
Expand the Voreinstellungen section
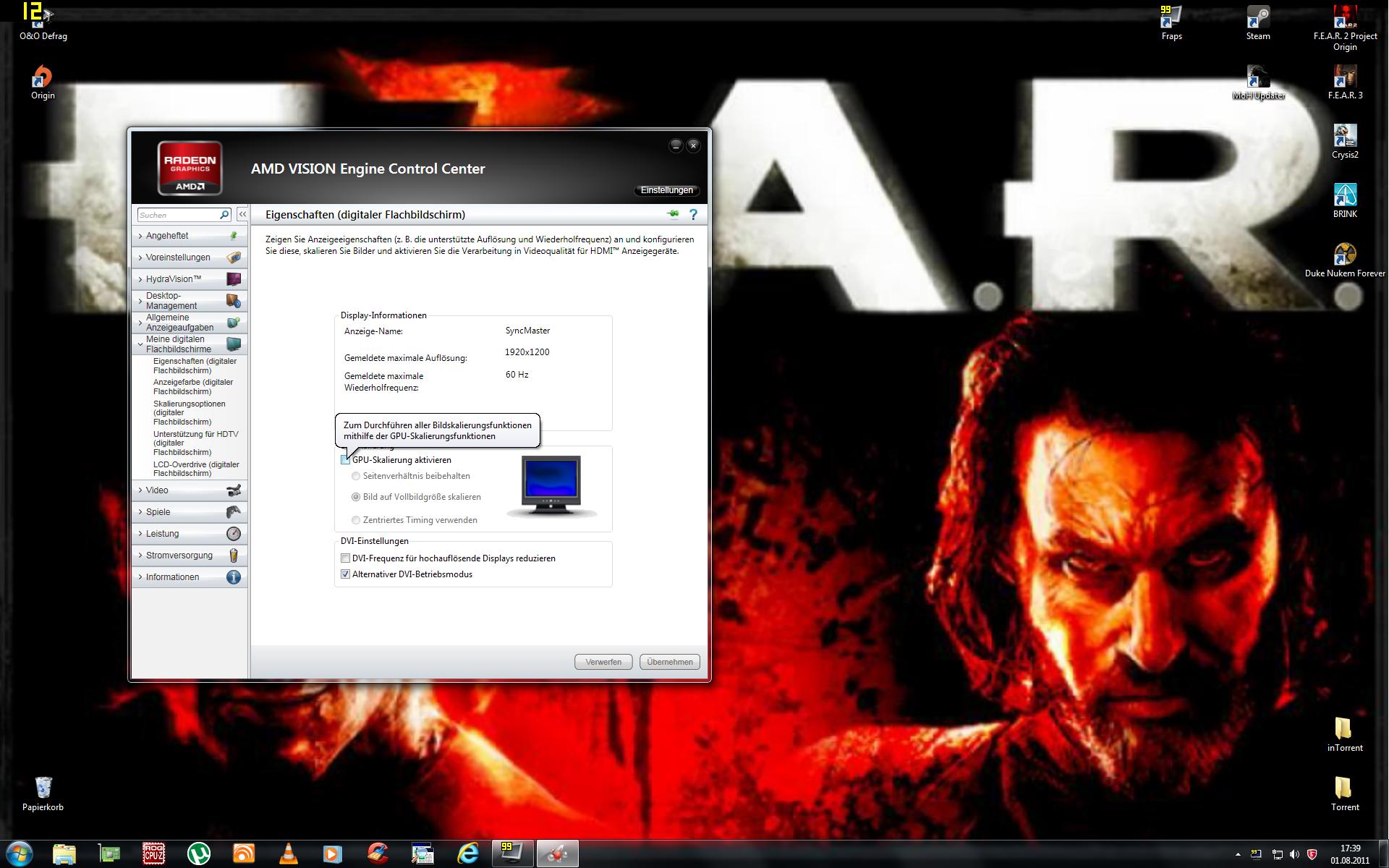coord(178,258)
